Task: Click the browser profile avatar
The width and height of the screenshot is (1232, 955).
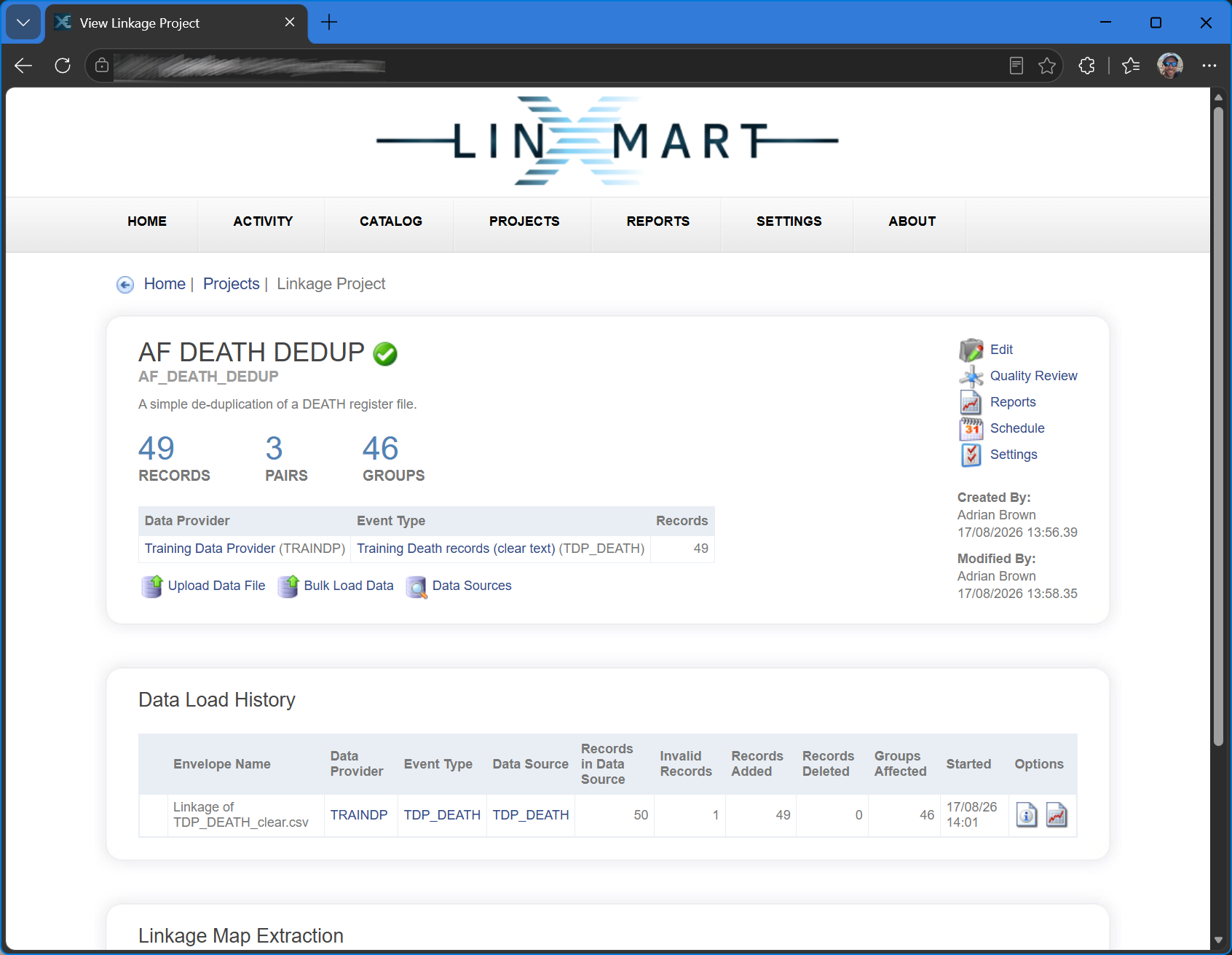Action: click(x=1170, y=66)
